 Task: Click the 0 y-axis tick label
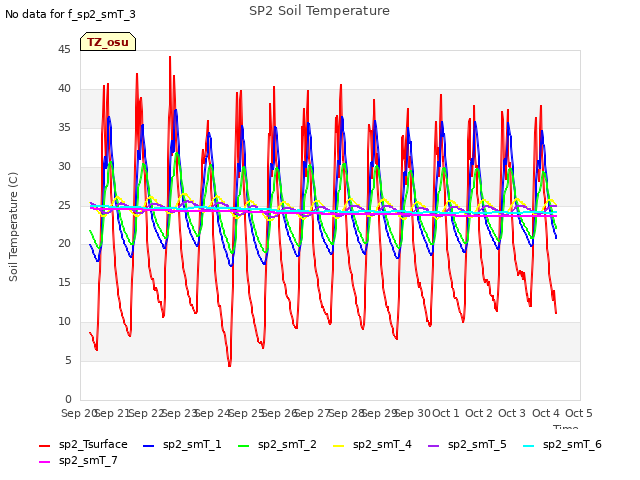pyautogui.click(x=68, y=399)
